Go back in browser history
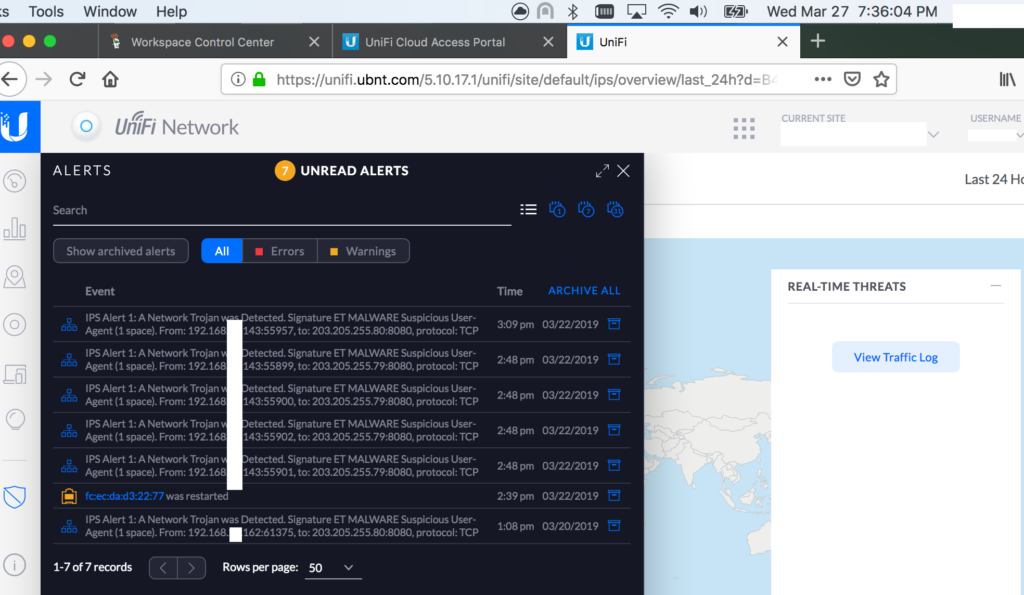The width and height of the screenshot is (1024, 595). point(10,79)
